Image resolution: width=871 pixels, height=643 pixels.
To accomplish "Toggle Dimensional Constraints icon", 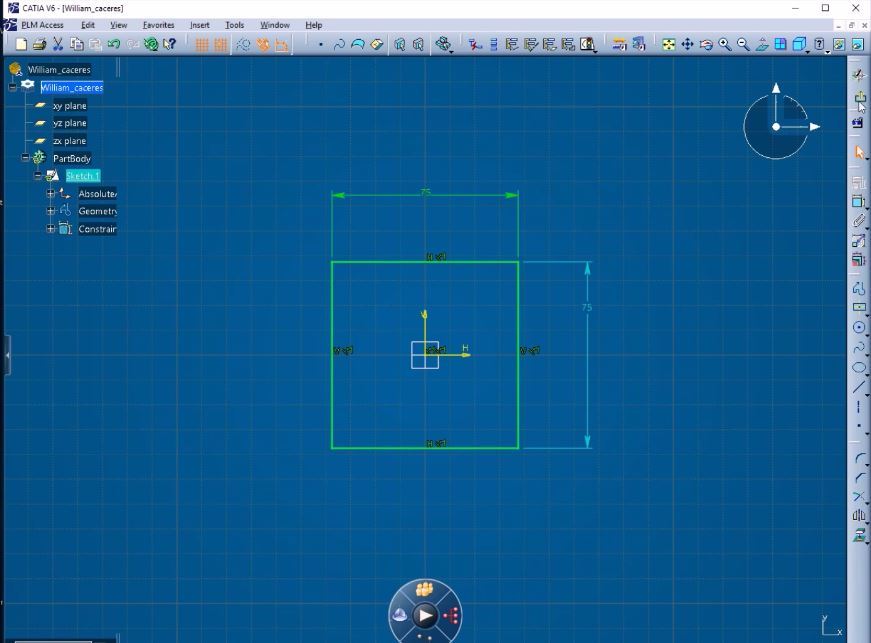I will click(x=281, y=44).
